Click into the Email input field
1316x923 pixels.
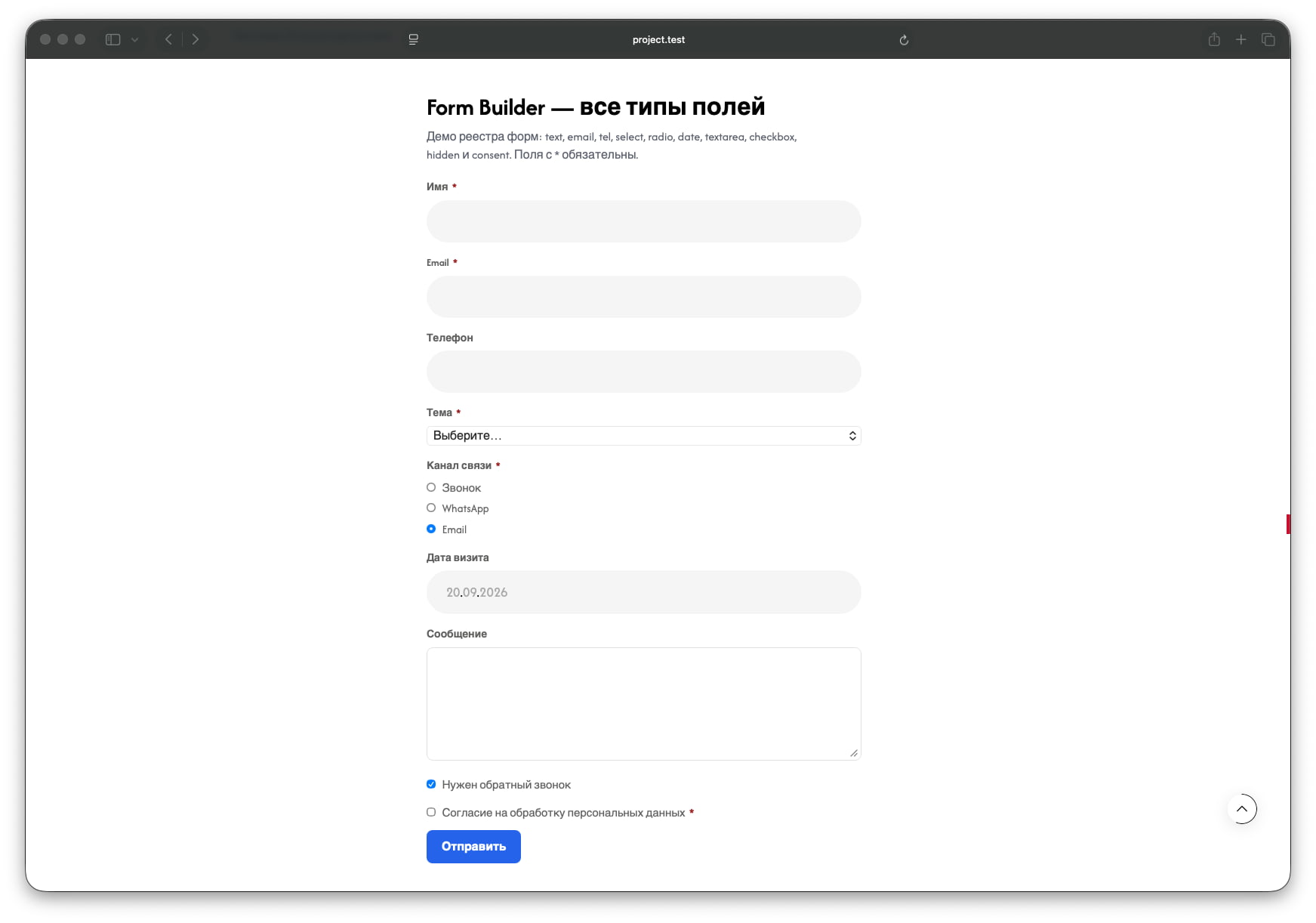[643, 297]
